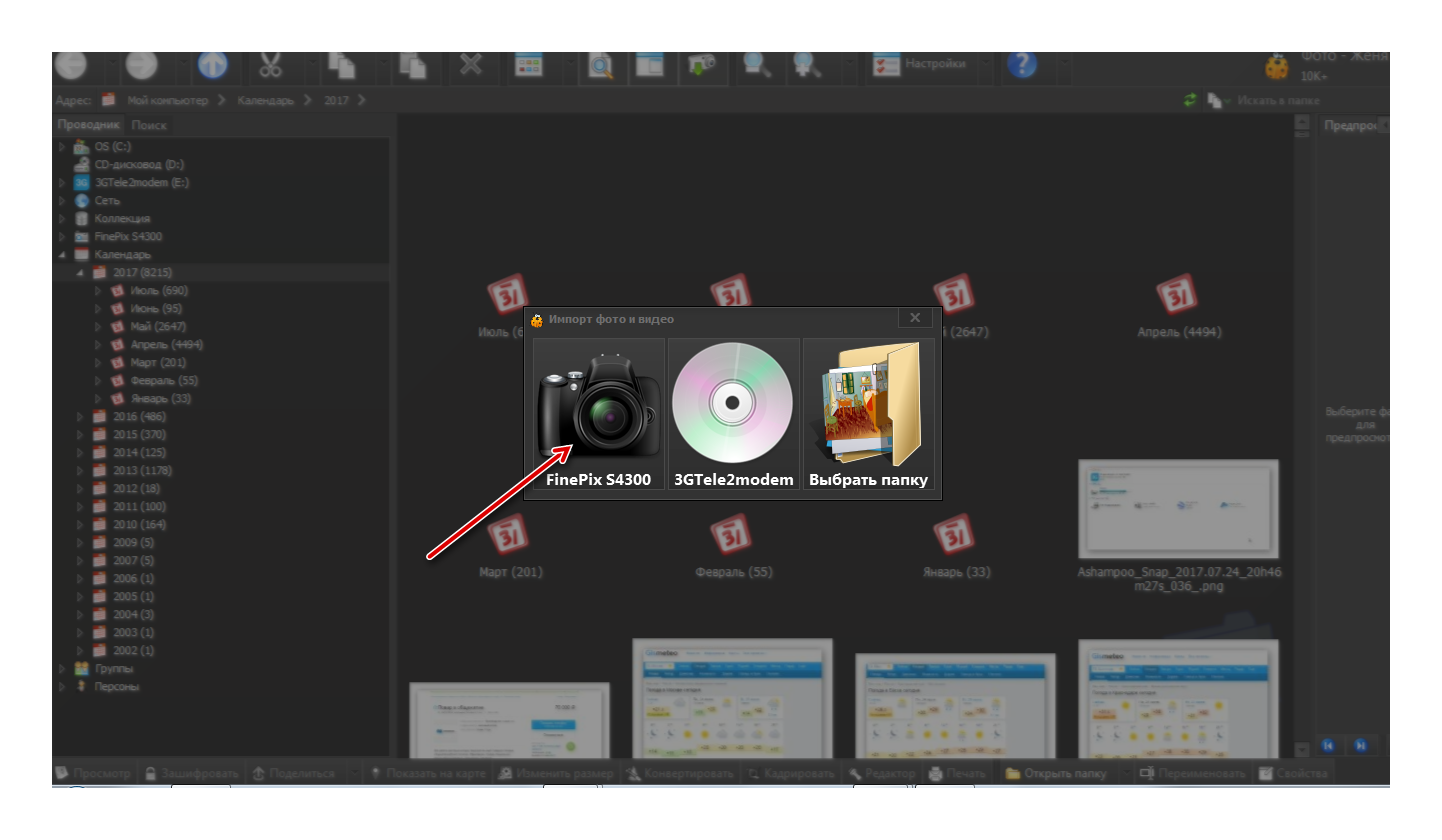The width and height of the screenshot is (1442, 840).
Task: Click the ladybug profile icon
Action: click(1276, 67)
